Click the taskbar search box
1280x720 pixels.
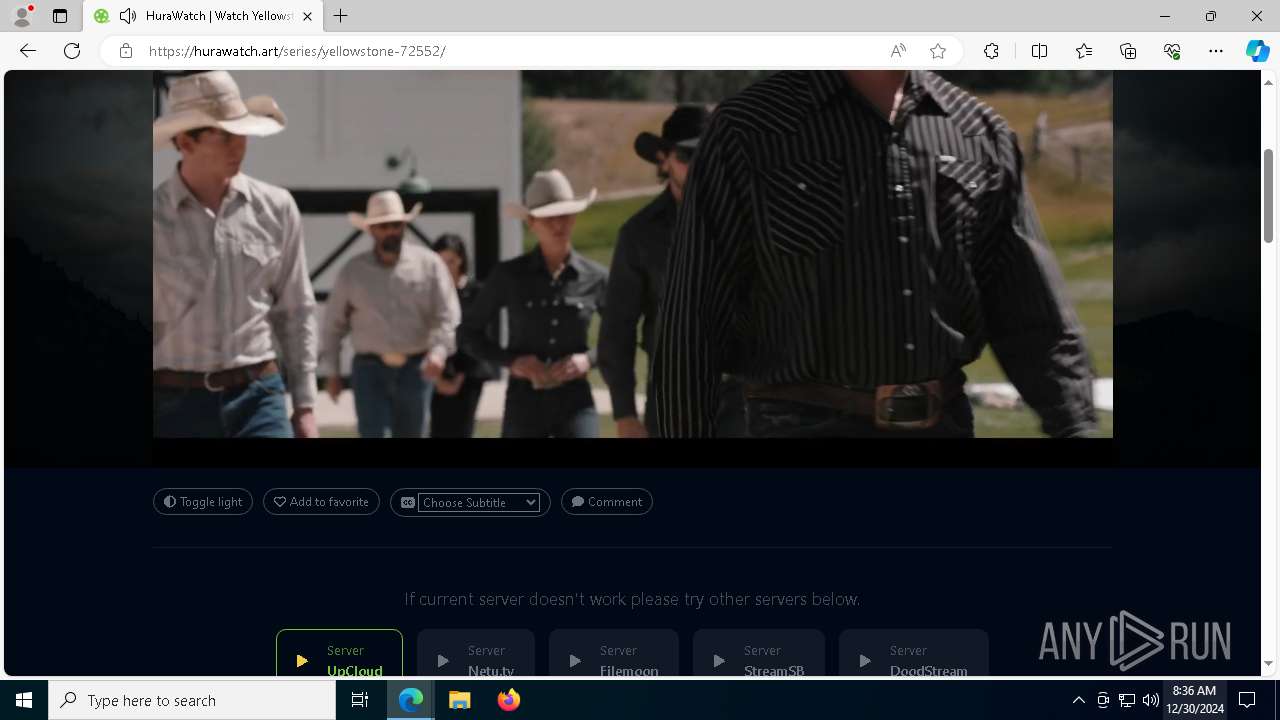[192, 700]
